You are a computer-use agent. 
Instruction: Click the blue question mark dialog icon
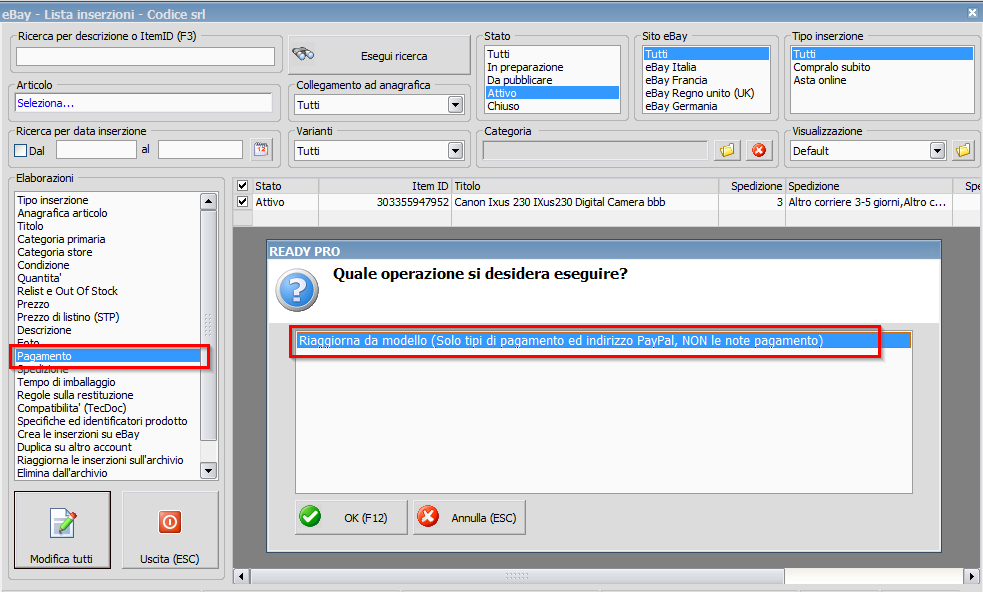click(297, 290)
